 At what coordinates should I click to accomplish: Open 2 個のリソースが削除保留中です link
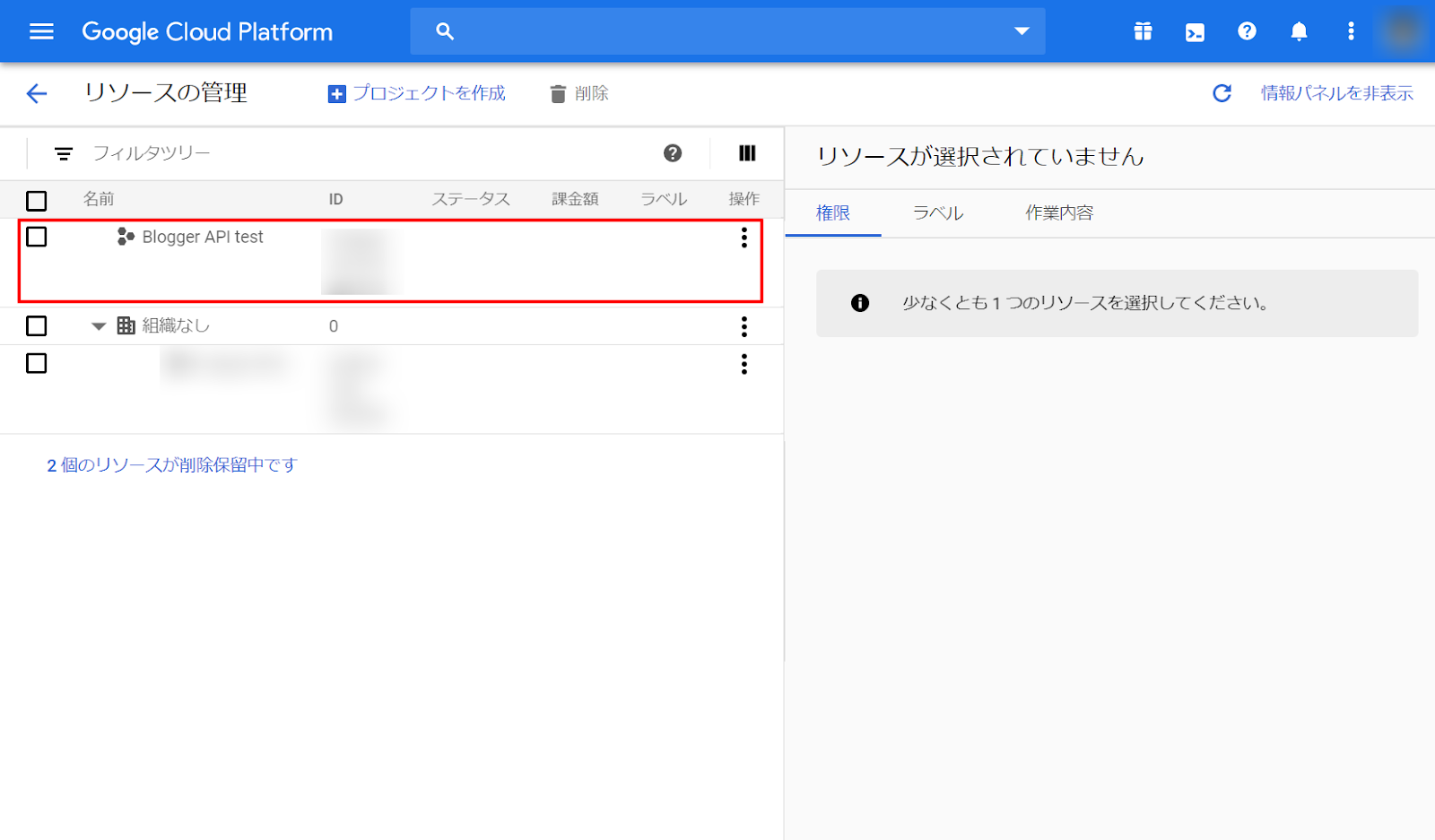click(172, 465)
